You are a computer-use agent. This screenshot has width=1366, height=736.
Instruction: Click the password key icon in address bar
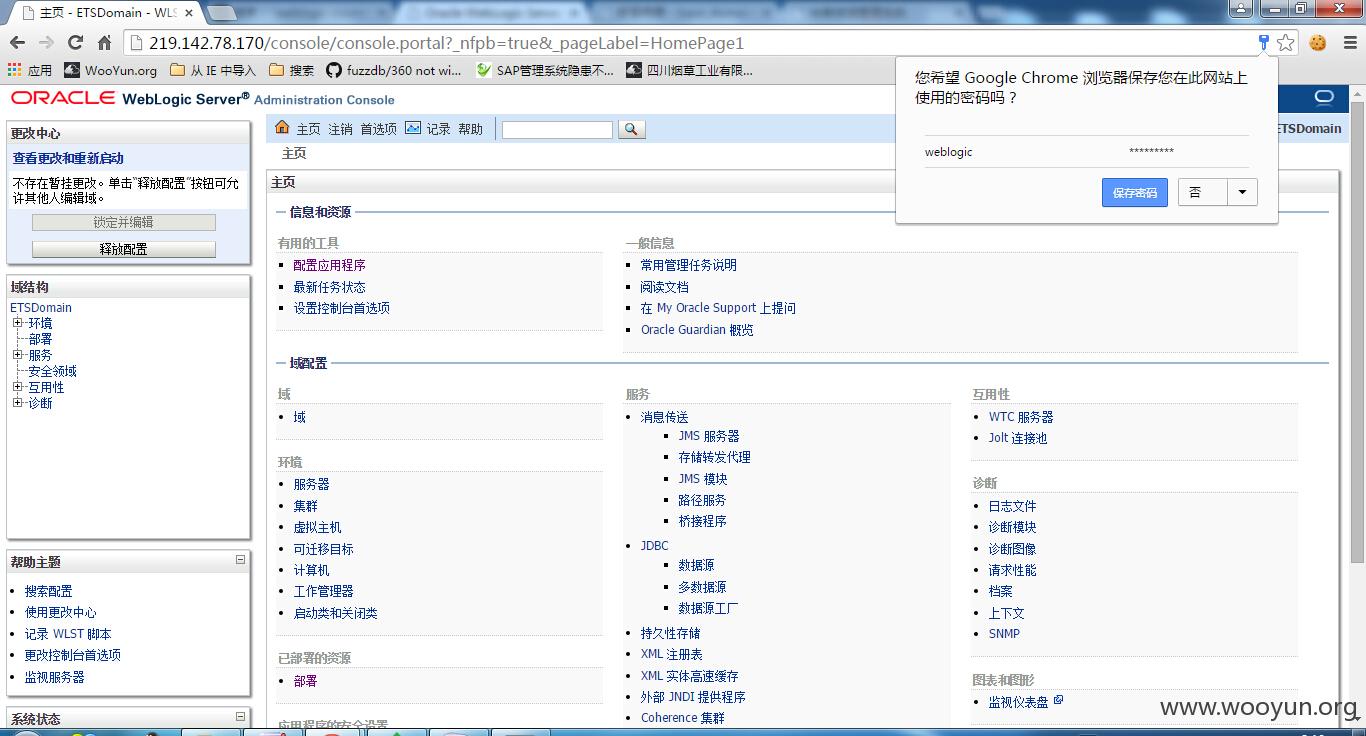click(1264, 43)
